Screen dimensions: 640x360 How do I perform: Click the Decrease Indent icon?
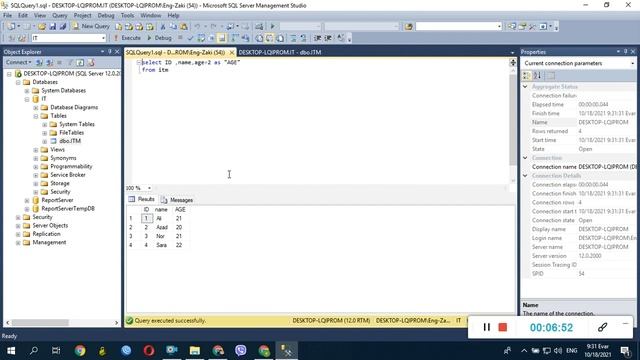(318, 38)
